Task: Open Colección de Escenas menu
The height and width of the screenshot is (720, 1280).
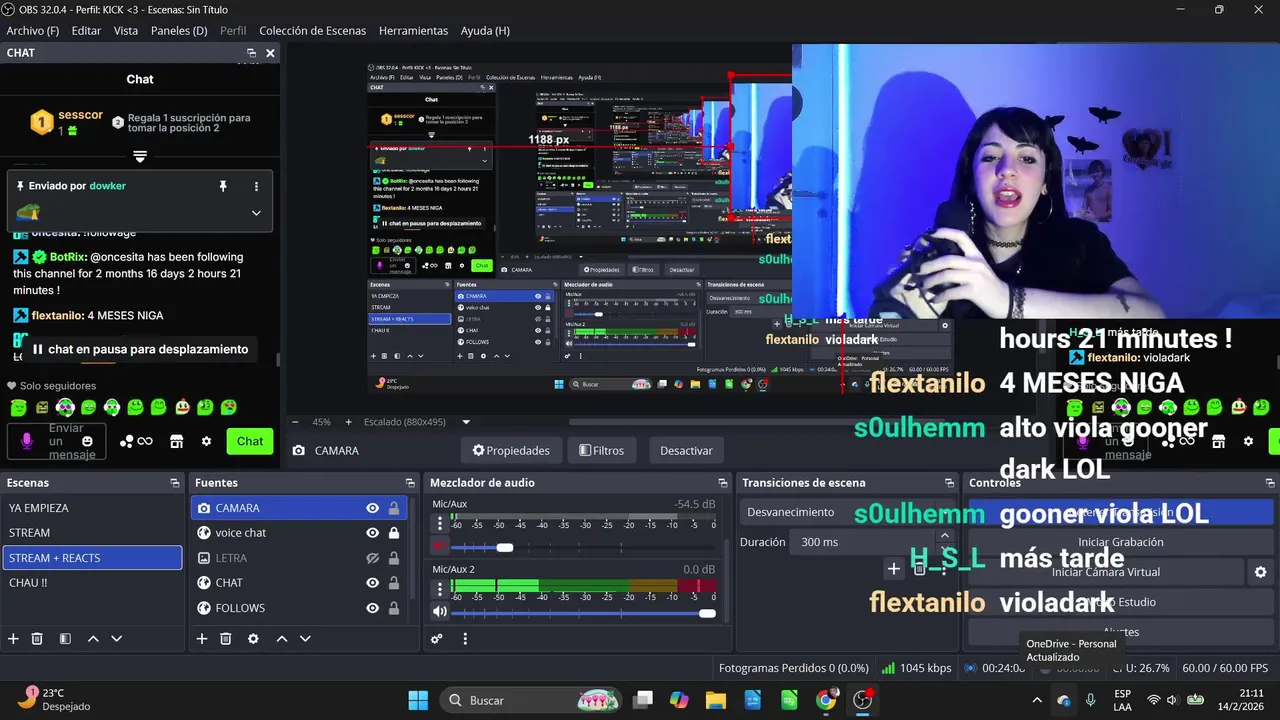Action: point(312,31)
